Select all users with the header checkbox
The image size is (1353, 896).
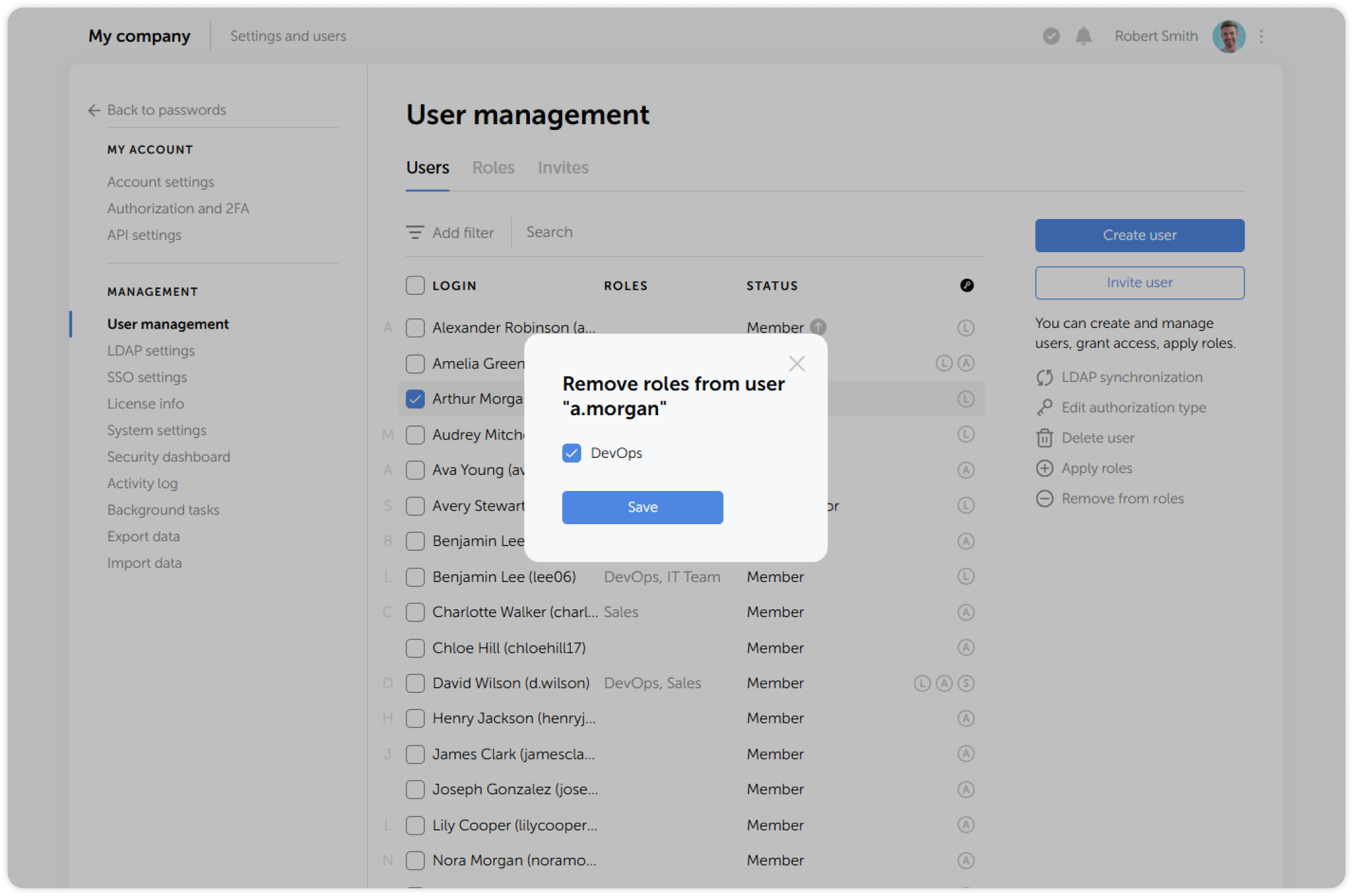tap(415, 285)
